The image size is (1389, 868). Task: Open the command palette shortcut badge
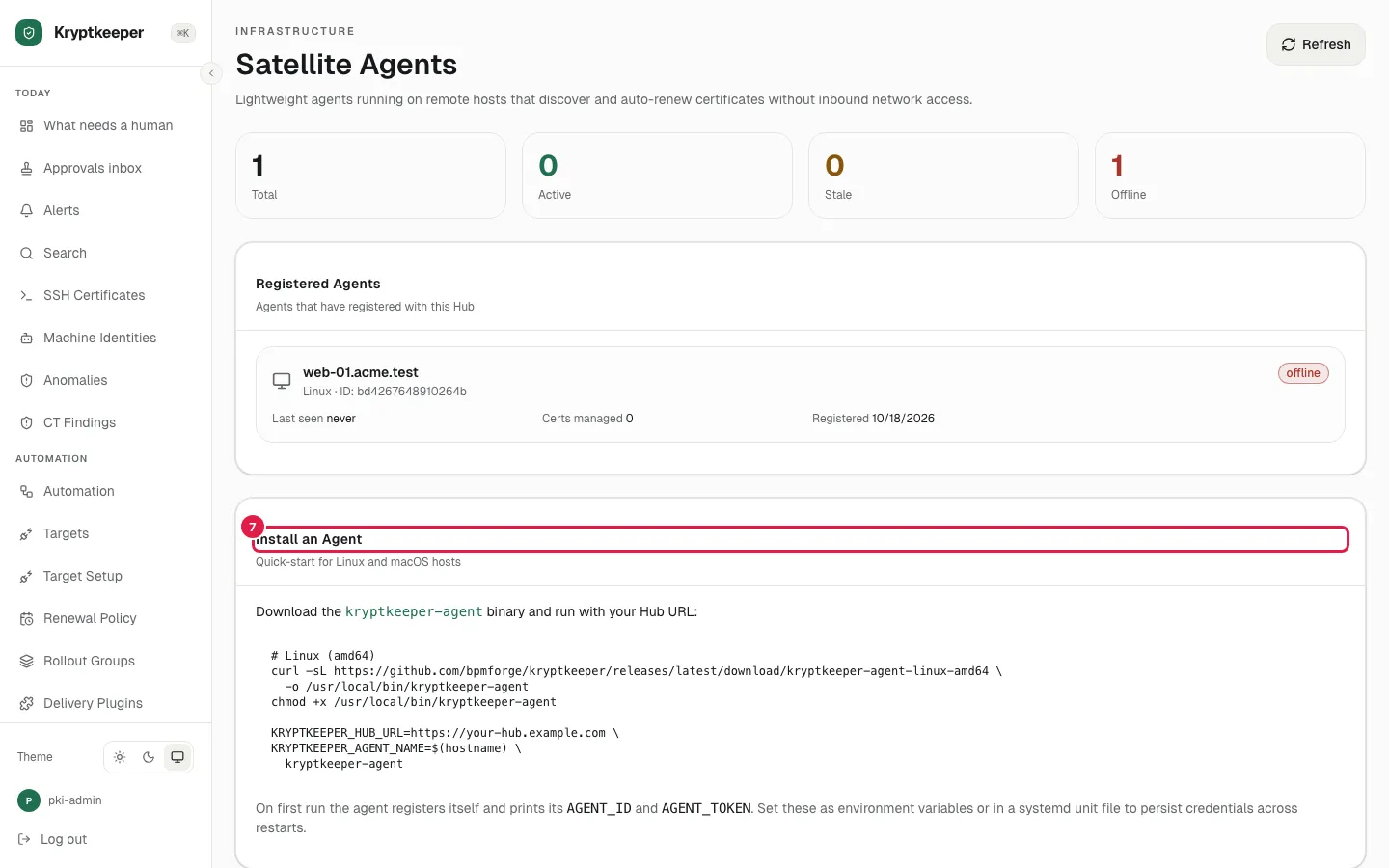[183, 33]
